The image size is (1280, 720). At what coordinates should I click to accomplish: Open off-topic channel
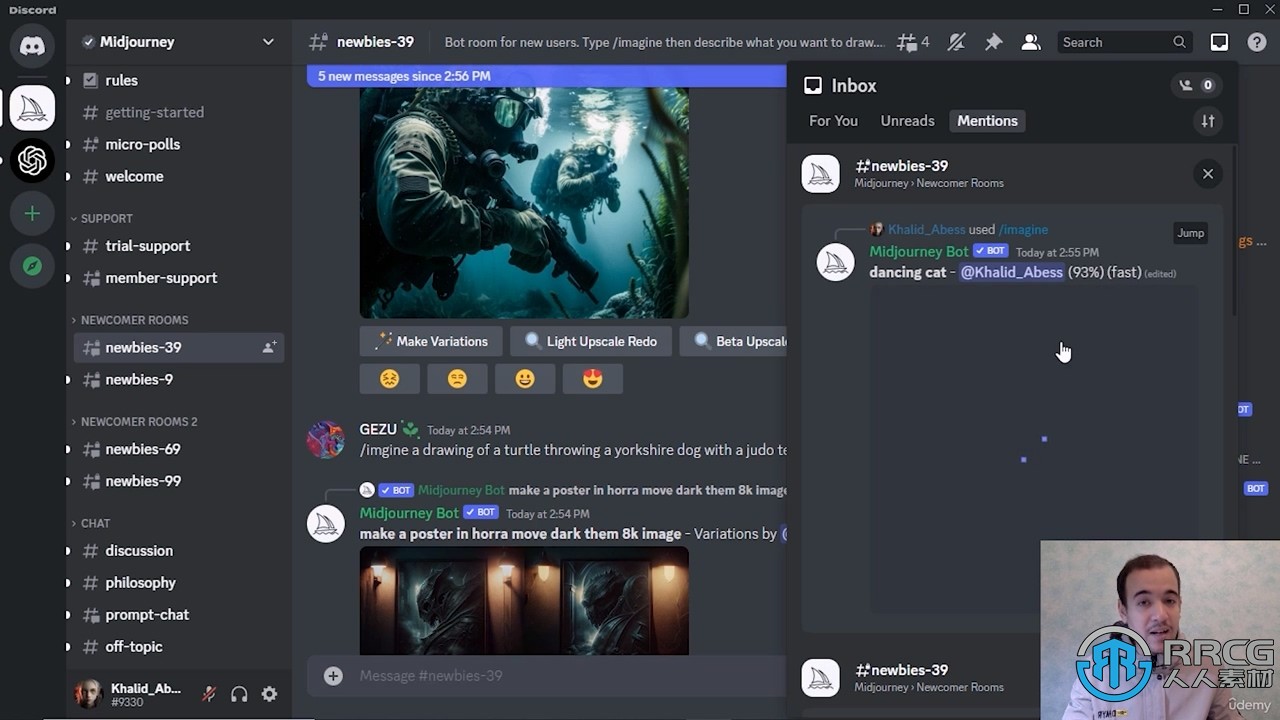[x=179, y=647]
